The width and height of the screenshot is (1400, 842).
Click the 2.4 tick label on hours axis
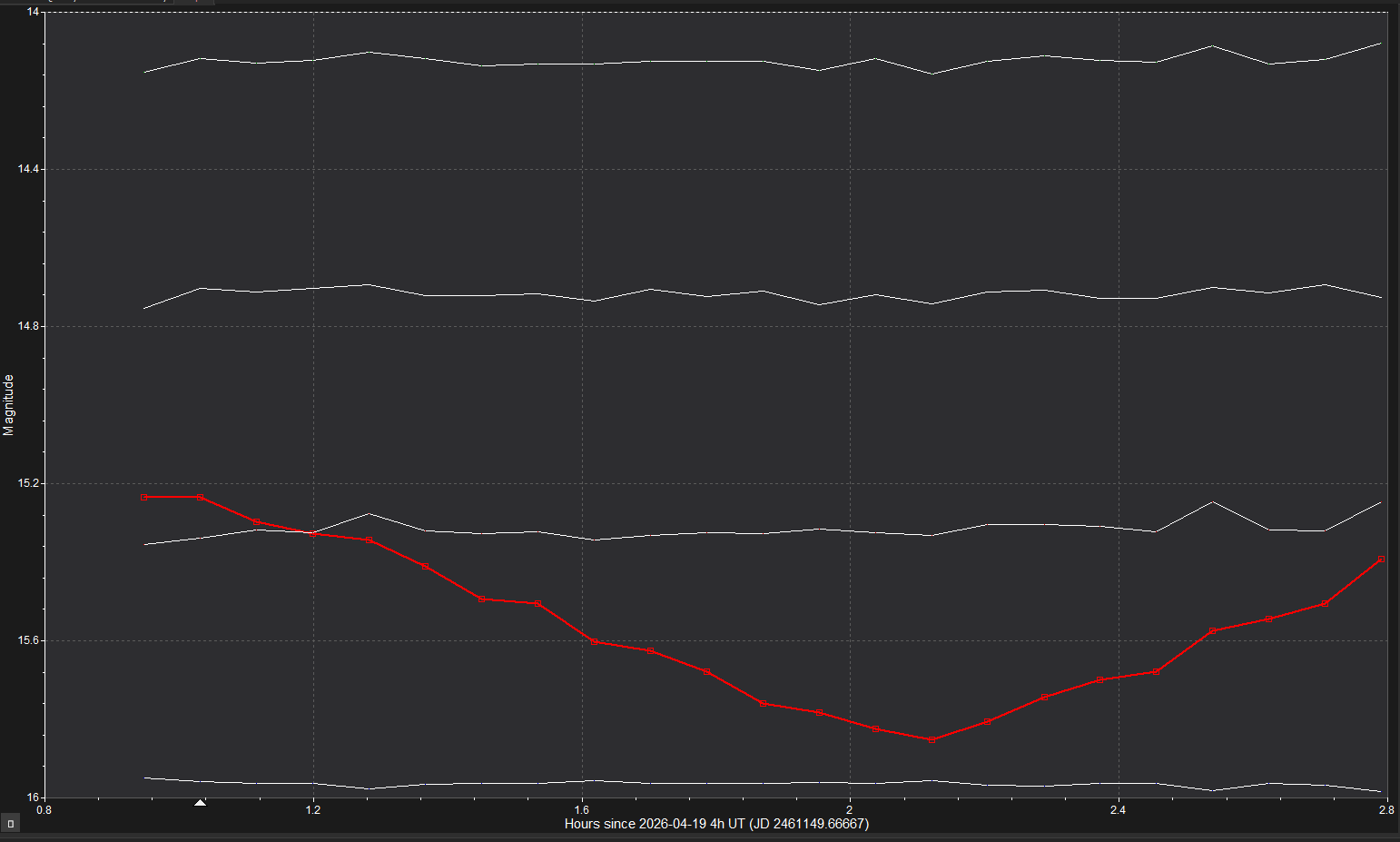point(1118,809)
